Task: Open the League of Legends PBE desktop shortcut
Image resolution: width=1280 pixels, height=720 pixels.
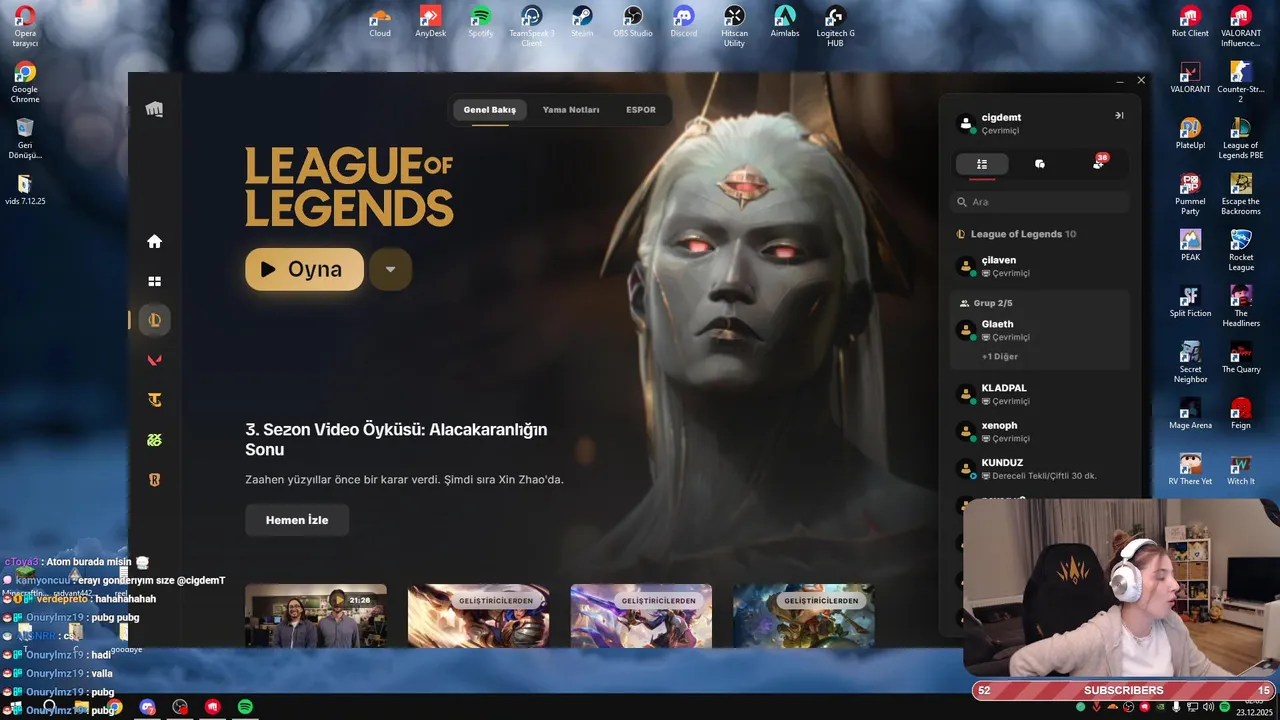Action: point(1241,138)
